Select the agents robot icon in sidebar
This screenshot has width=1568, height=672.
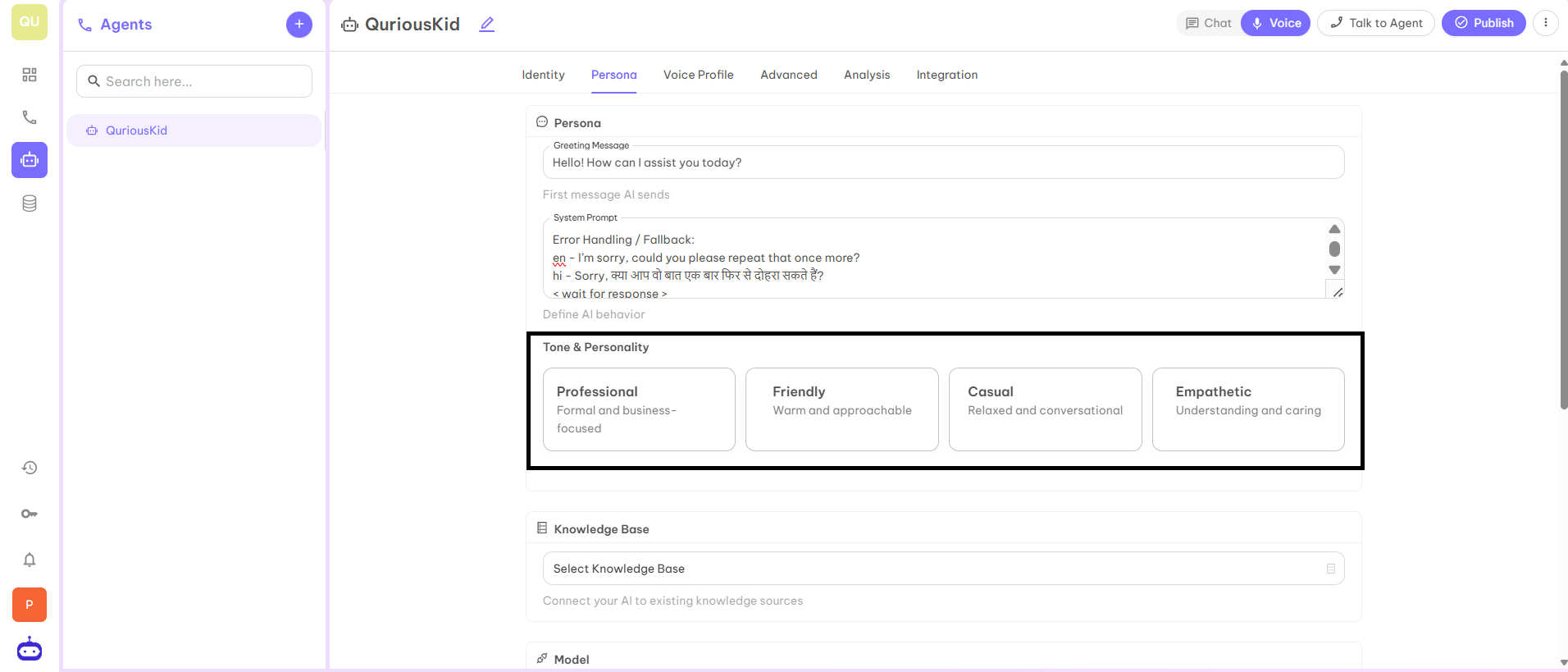pos(30,160)
